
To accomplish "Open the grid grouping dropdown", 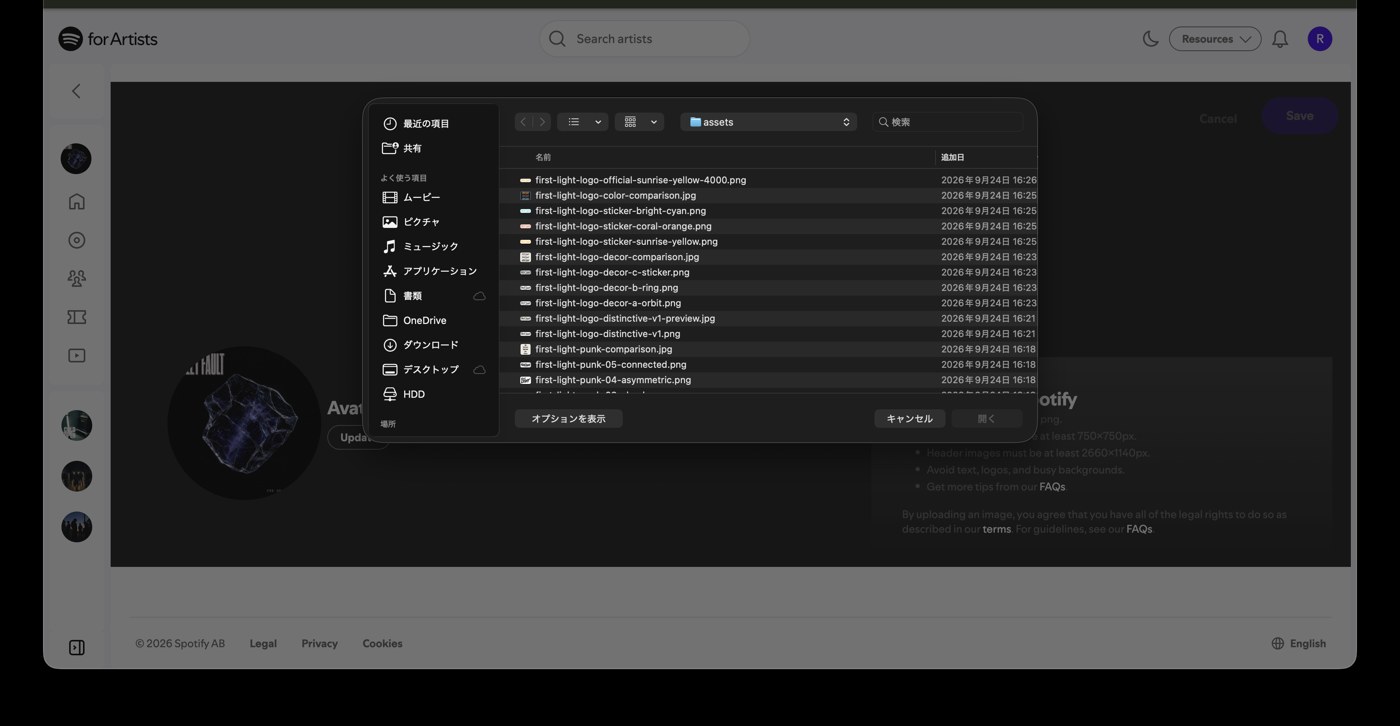I will click(x=639, y=122).
